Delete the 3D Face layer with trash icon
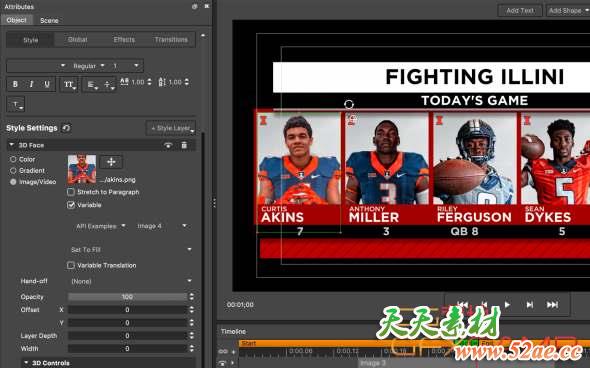Viewport: 590px width, 368px height. click(184, 145)
